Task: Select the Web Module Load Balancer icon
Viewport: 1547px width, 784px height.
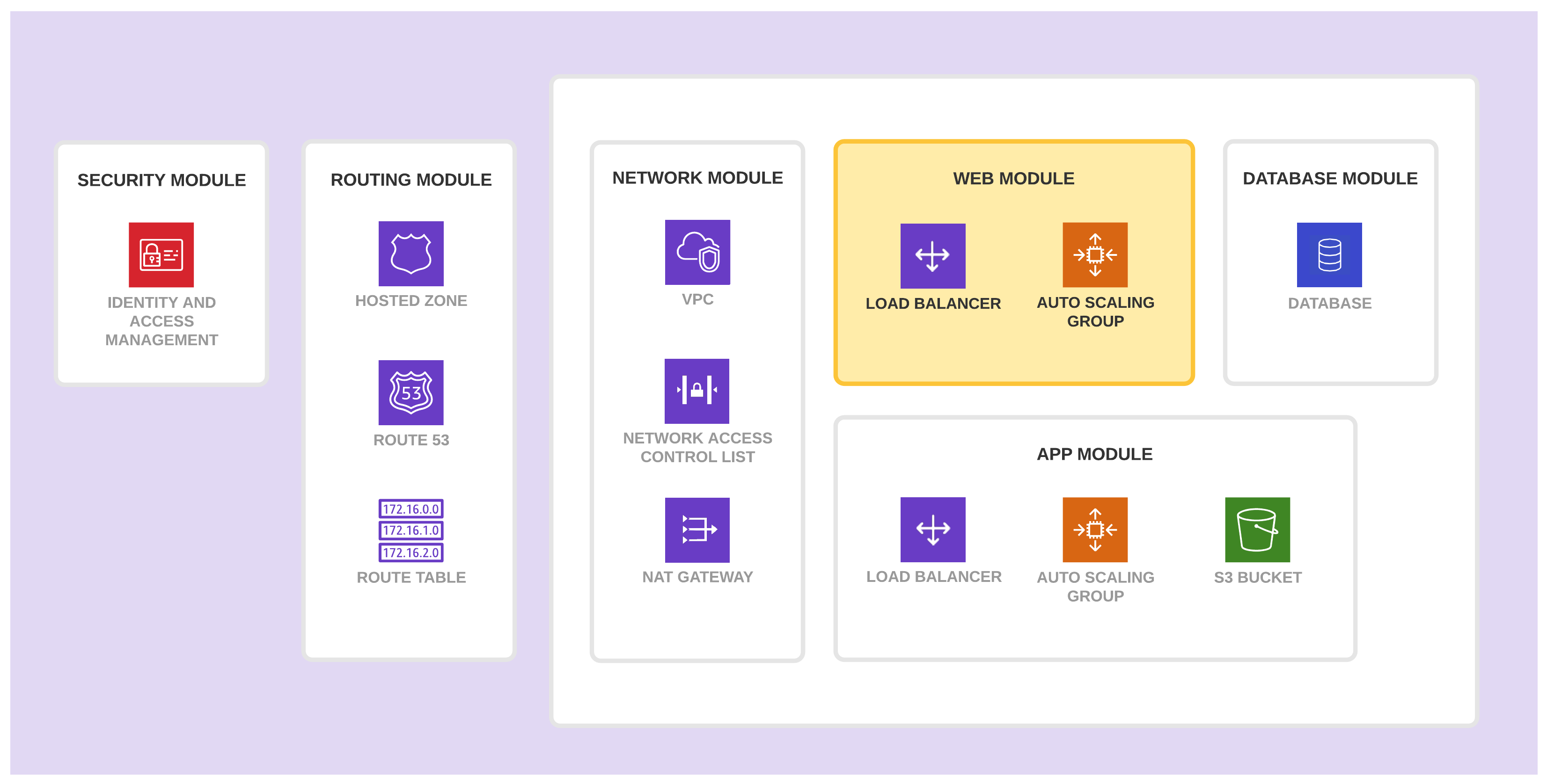Action: pos(932,256)
